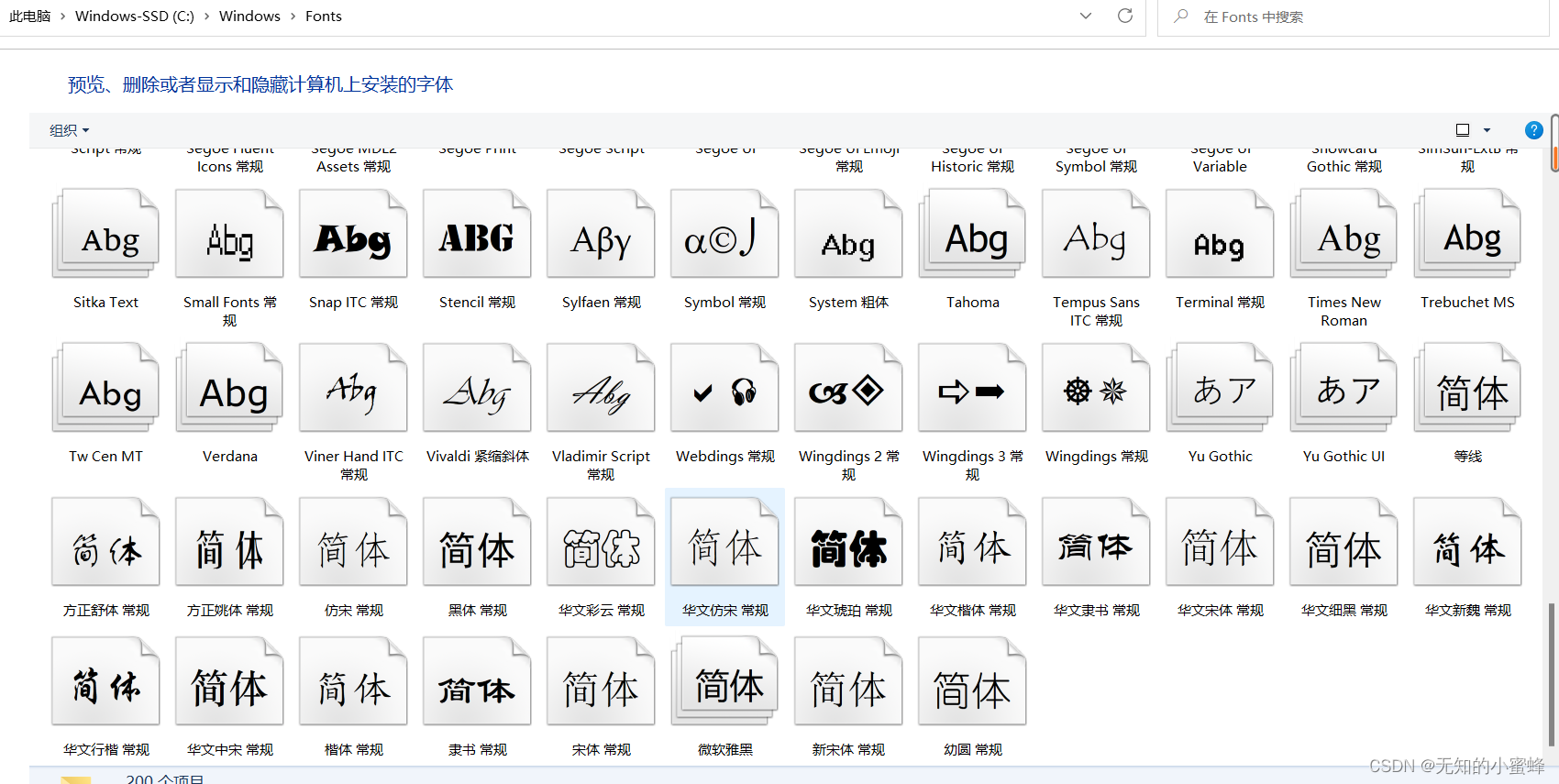Select the Wingdings 常规 font icon

click(x=1096, y=388)
